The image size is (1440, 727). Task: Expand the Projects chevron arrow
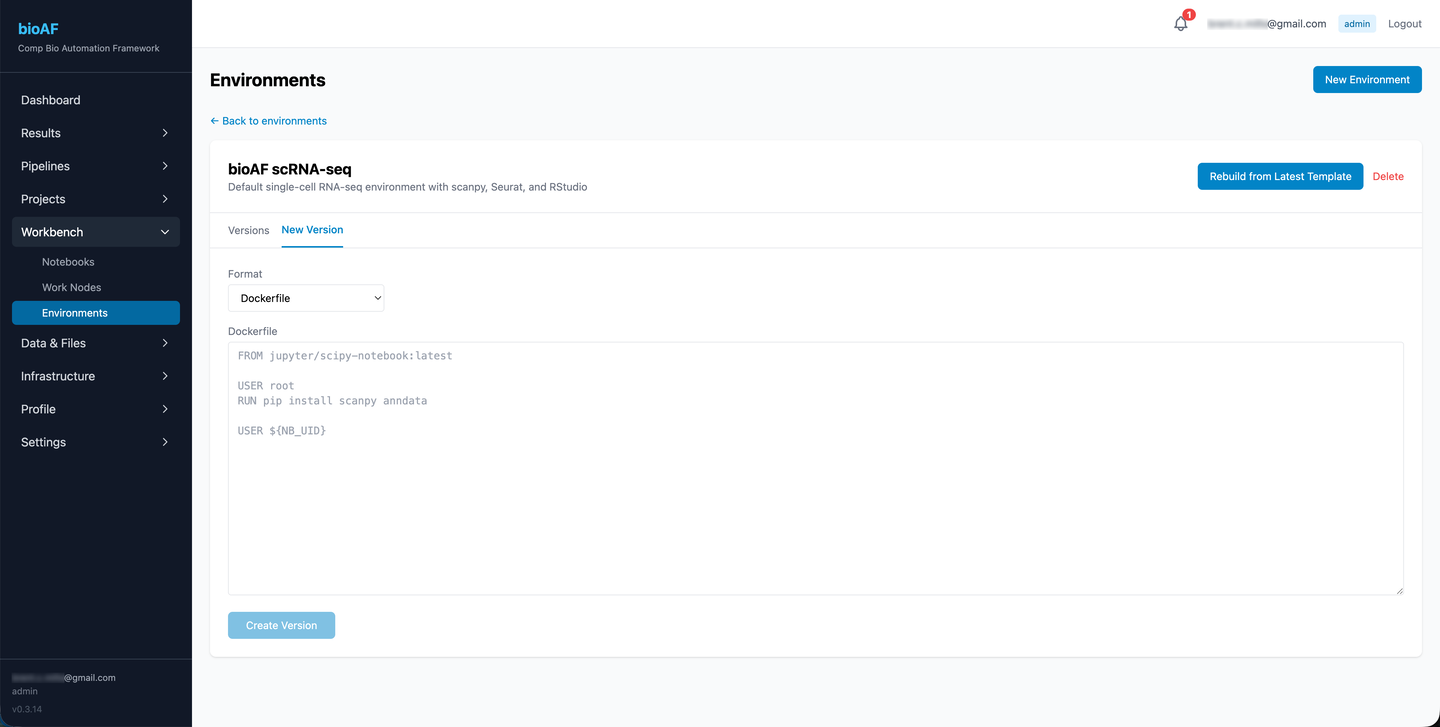pos(165,199)
